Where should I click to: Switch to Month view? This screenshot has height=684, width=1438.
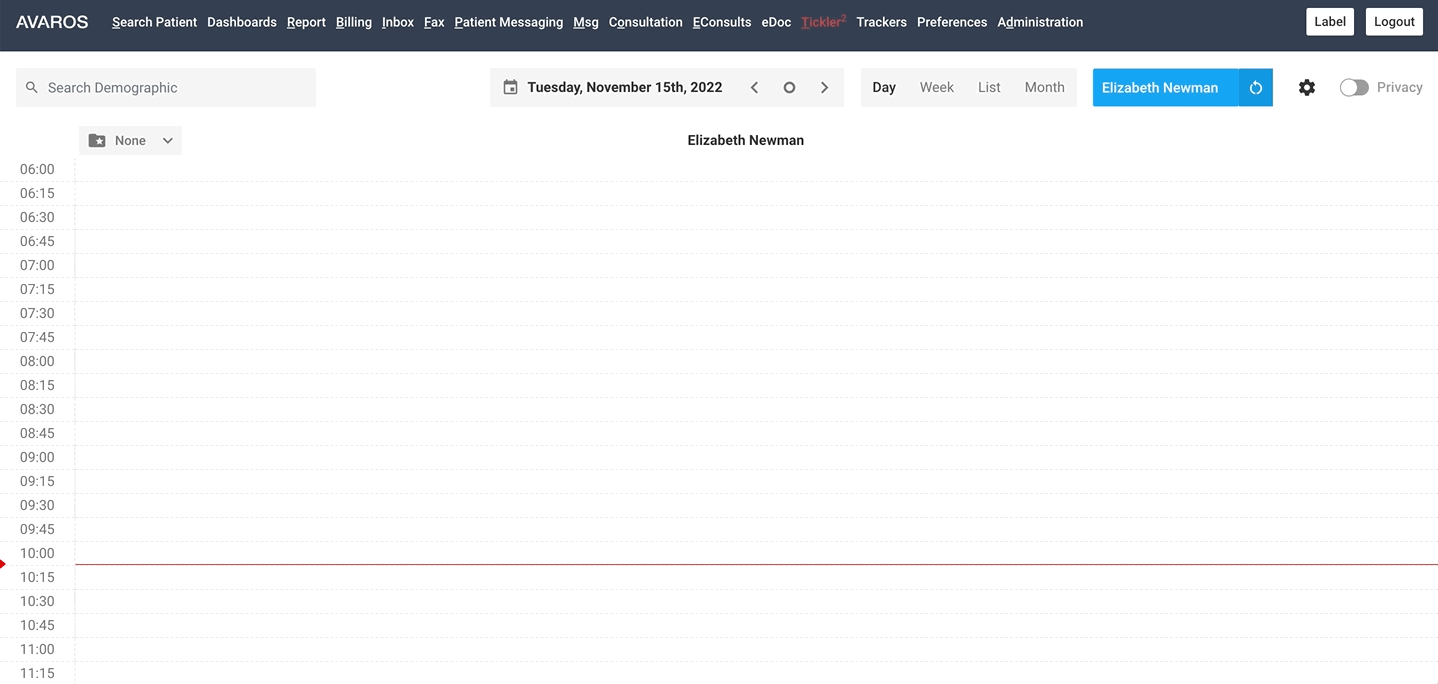(x=1044, y=87)
